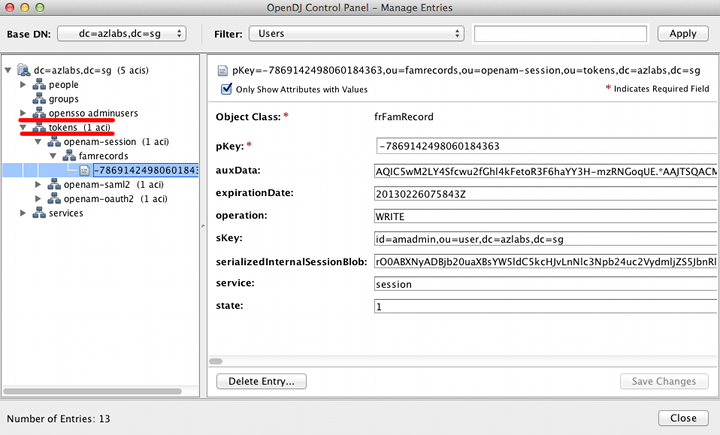Click the selected -786914... entry document icon
The height and width of the screenshot is (435, 720).
[84, 170]
